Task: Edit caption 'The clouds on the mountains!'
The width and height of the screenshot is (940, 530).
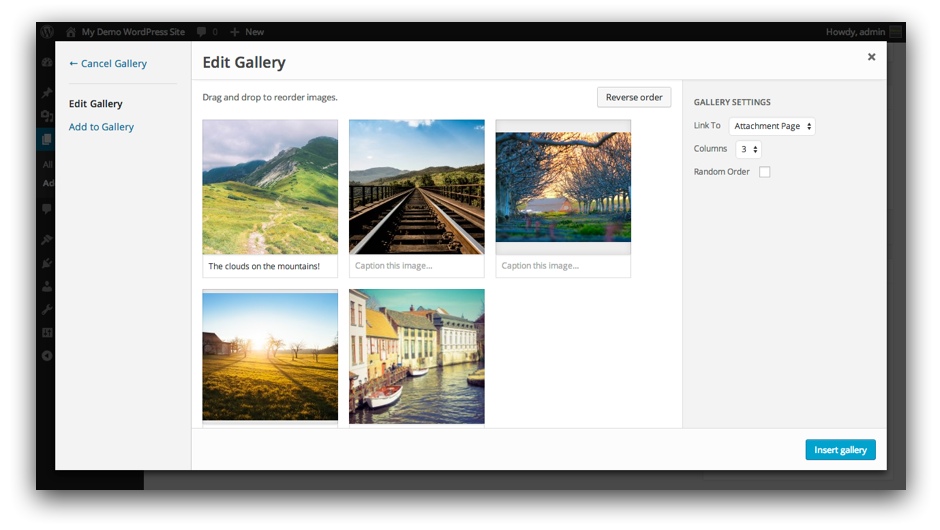Action: [x=270, y=266]
